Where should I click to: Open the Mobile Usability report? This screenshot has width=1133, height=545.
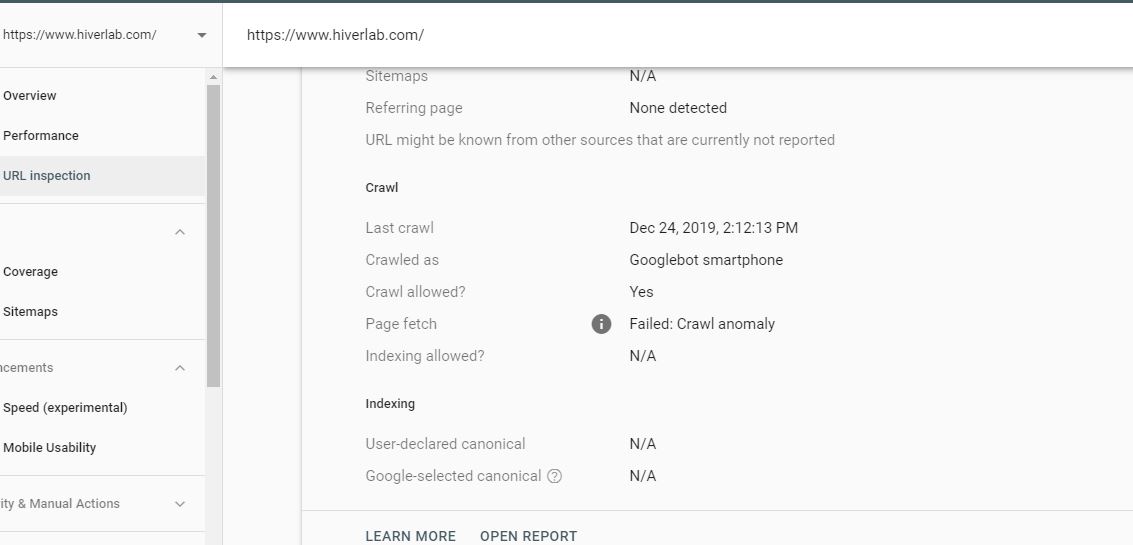(50, 447)
